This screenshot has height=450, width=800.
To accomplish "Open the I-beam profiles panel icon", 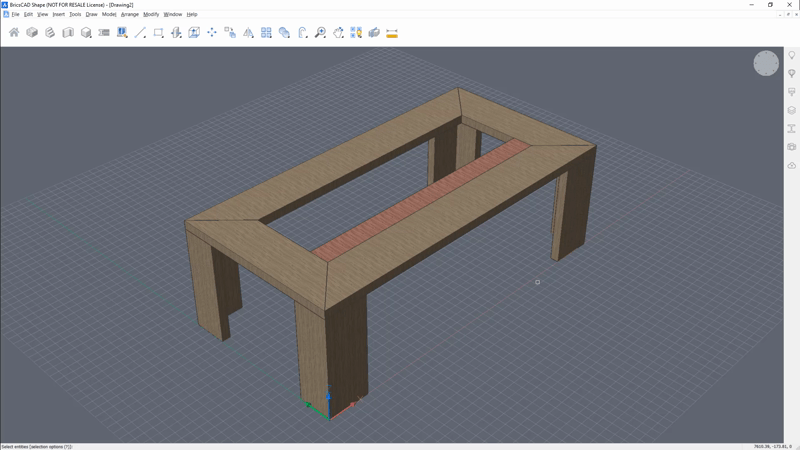I will click(792, 129).
